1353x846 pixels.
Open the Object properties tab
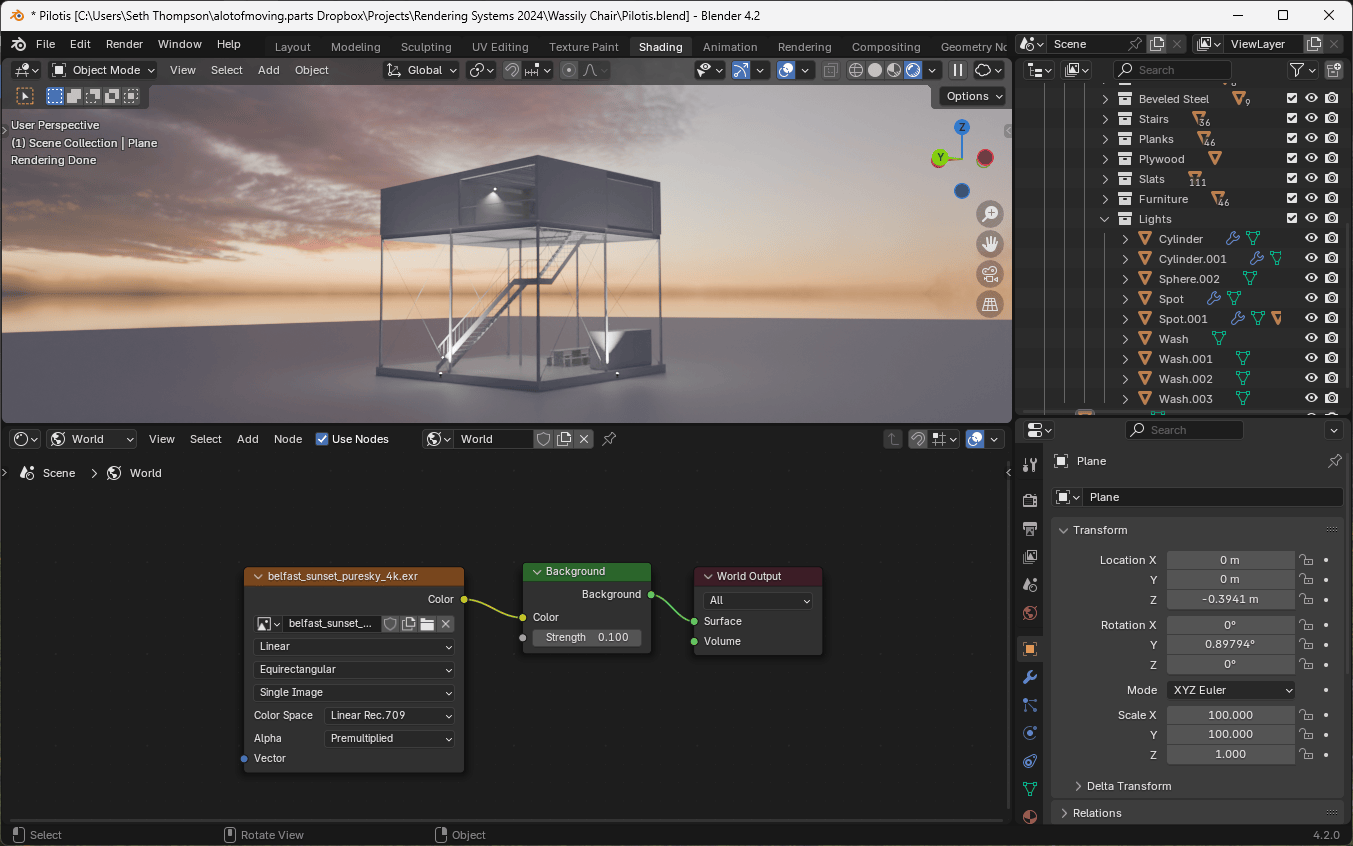(x=1030, y=648)
